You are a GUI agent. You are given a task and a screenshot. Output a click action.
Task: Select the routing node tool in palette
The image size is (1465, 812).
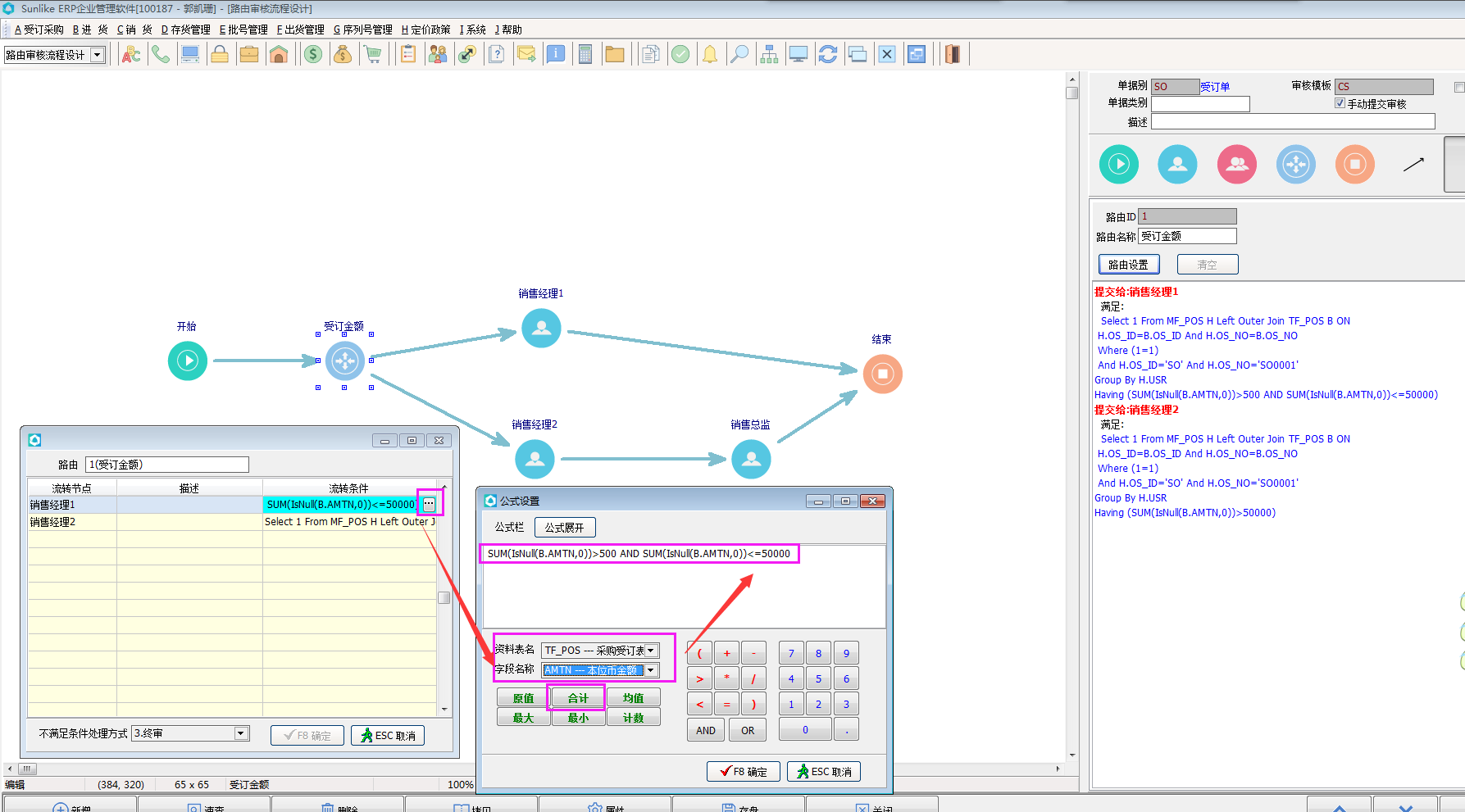pyautogui.click(x=1296, y=164)
